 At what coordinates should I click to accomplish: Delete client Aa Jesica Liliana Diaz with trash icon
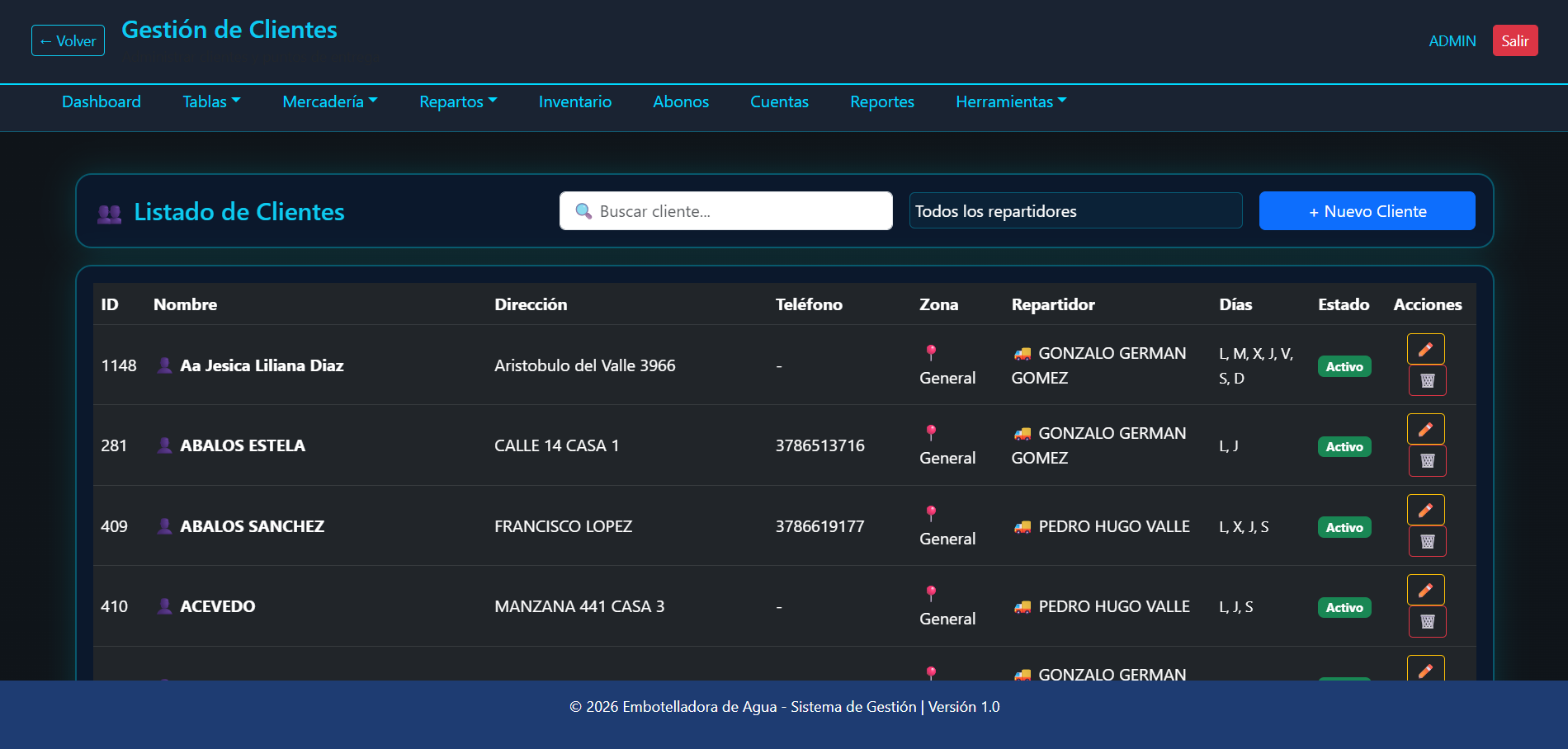click(x=1427, y=380)
